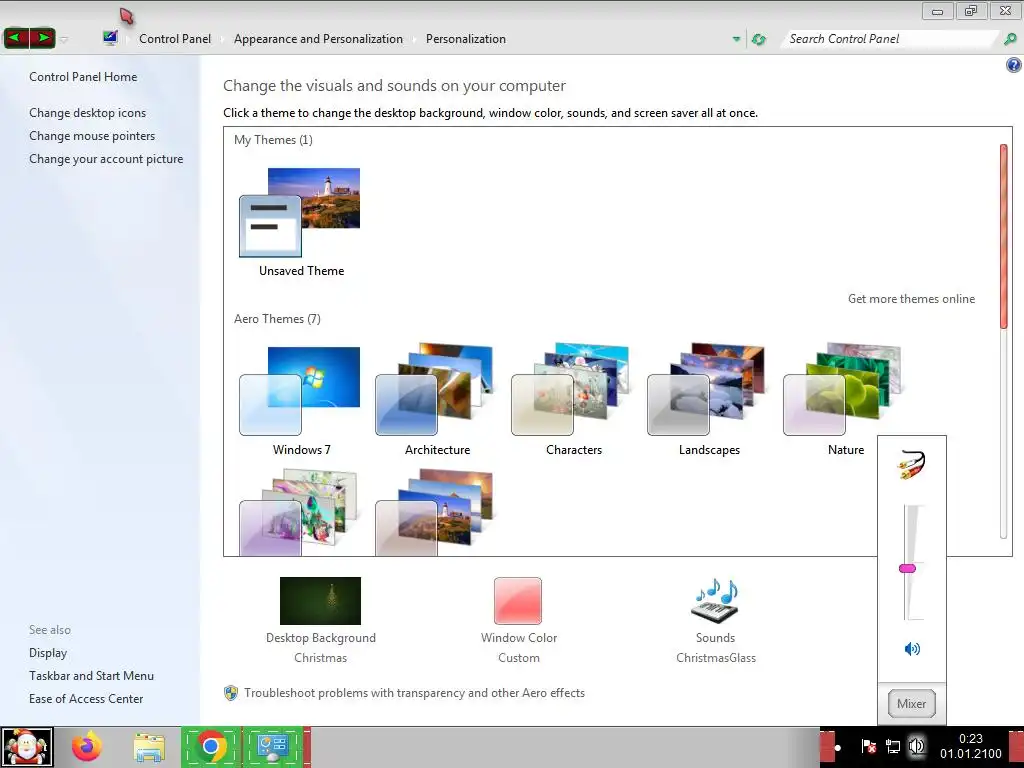Open recent pages dropdown beside navigation arrows
Screen dimensions: 1024x768
[x=64, y=39]
